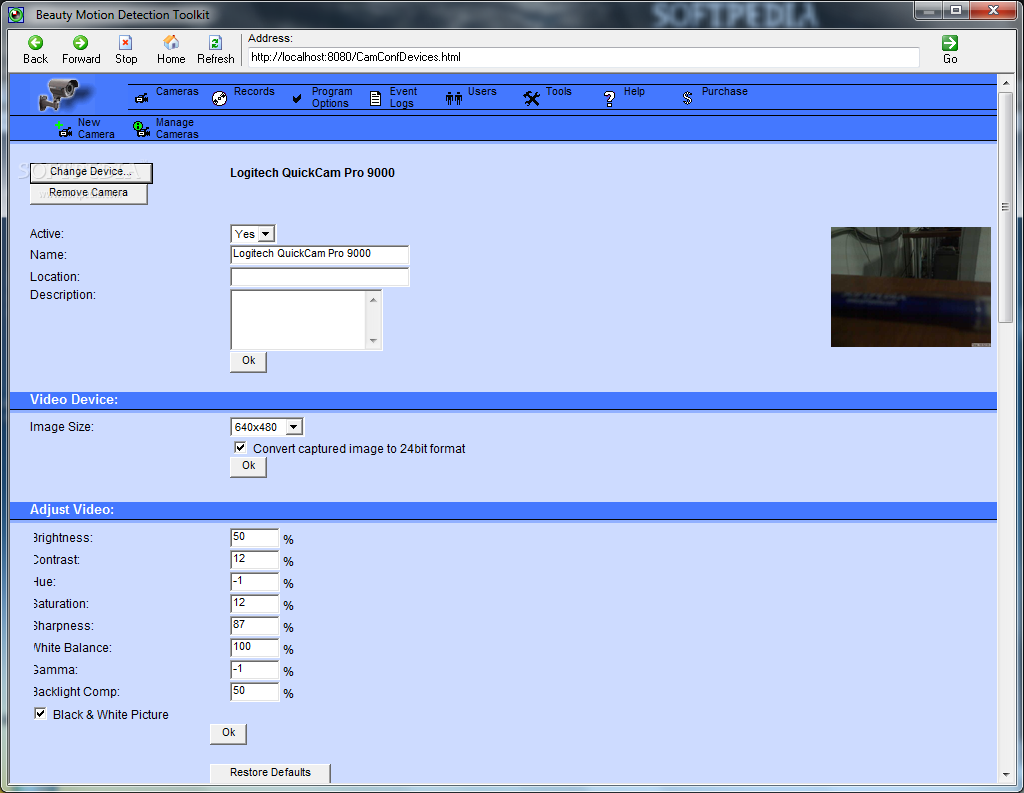Click the address bar URL field
Image resolution: width=1024 pixels, height=793 pixels.
pyautogui.click(x=584, y=57)
